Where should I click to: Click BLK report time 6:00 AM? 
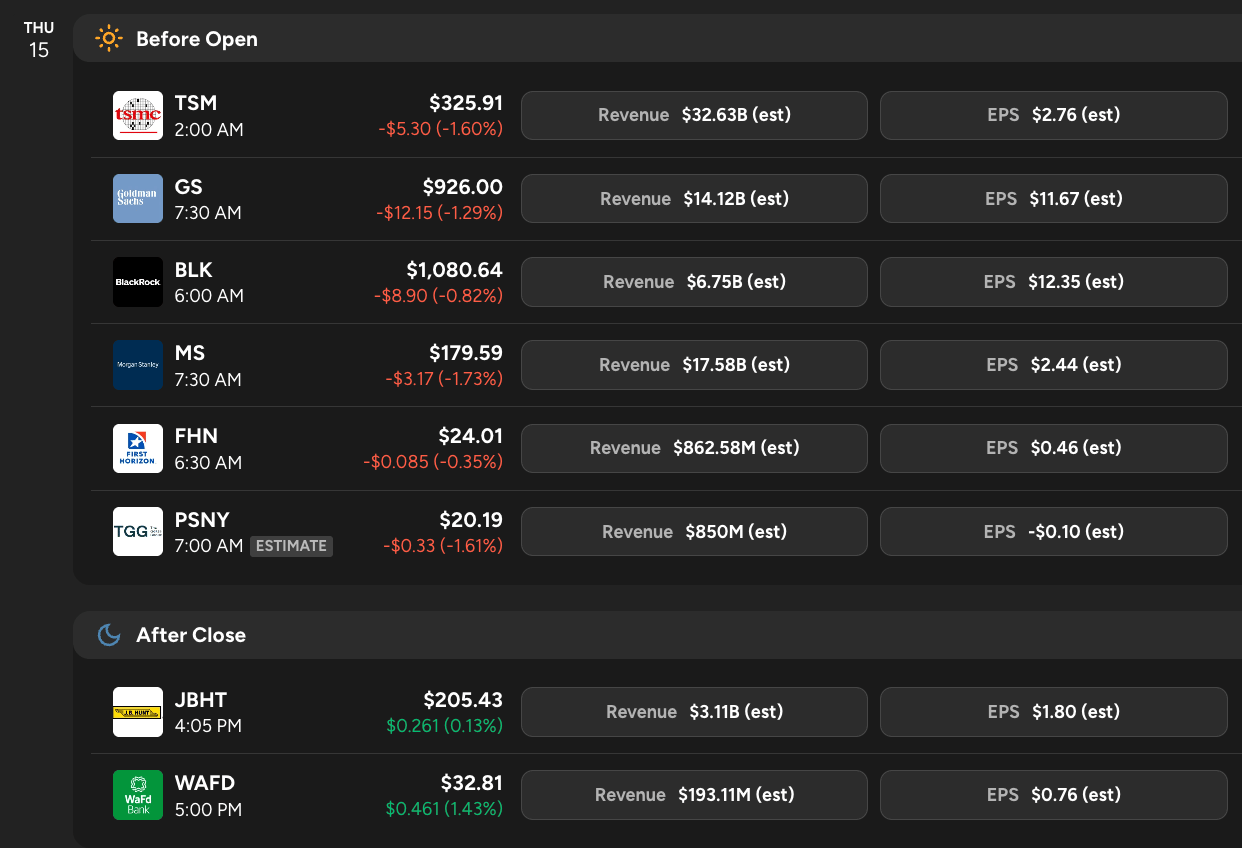point(209,296)
